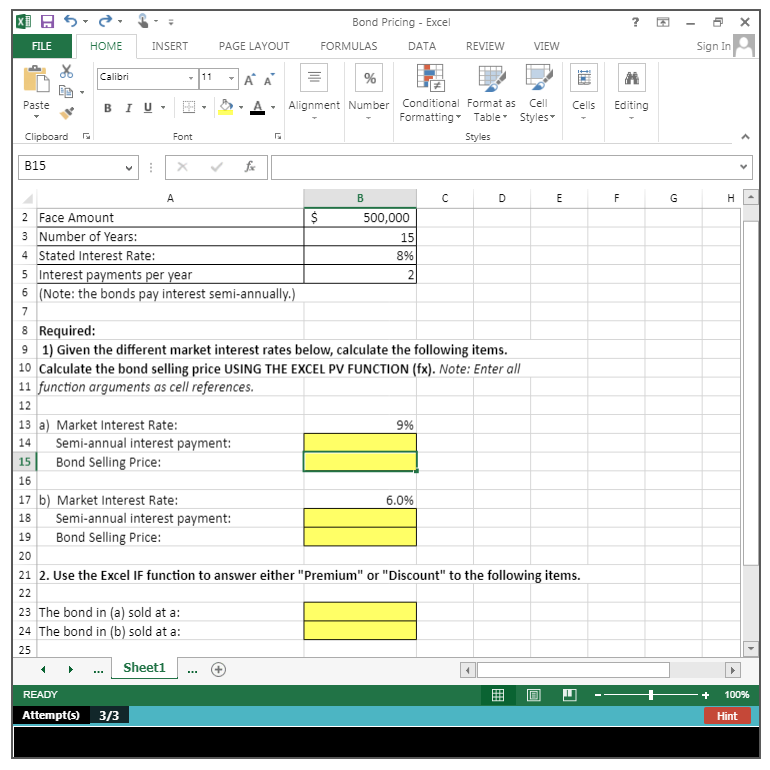This screenshot has height=770, width=770.
Task: Select cell B14 Semi-annual interest payment
Action: [360, 442]
